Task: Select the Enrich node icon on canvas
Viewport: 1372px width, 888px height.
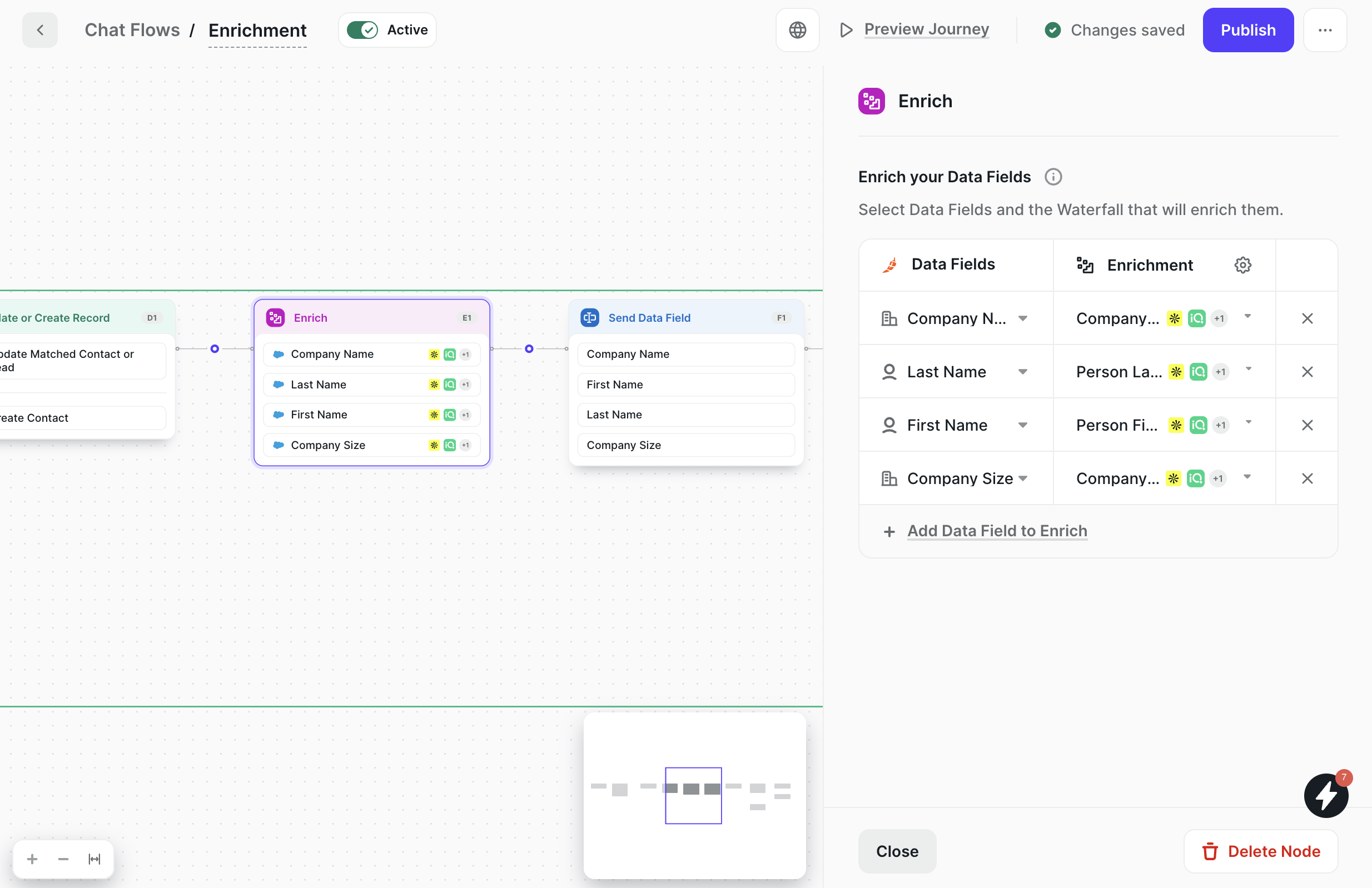Action: 275,317
